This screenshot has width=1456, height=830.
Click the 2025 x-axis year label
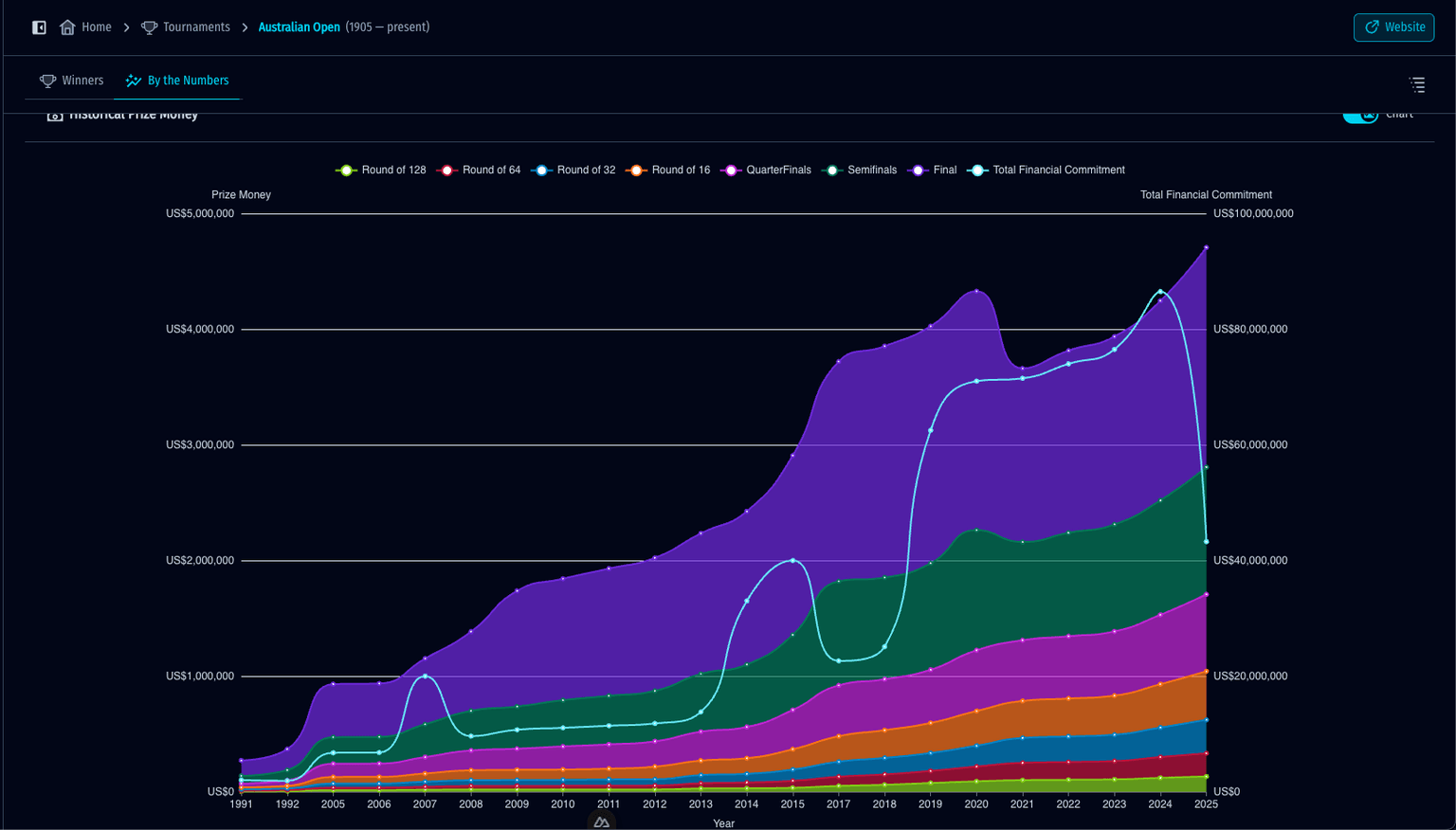point(1206,804)
